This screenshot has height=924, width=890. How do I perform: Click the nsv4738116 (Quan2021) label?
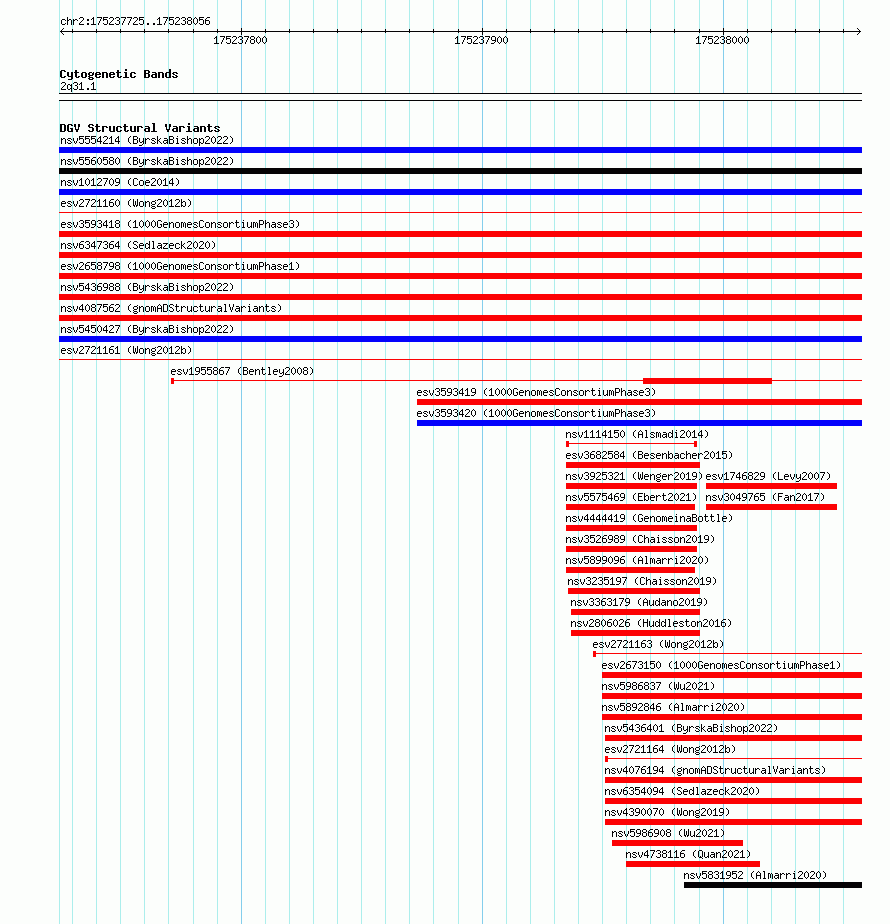tap(688, 854)
